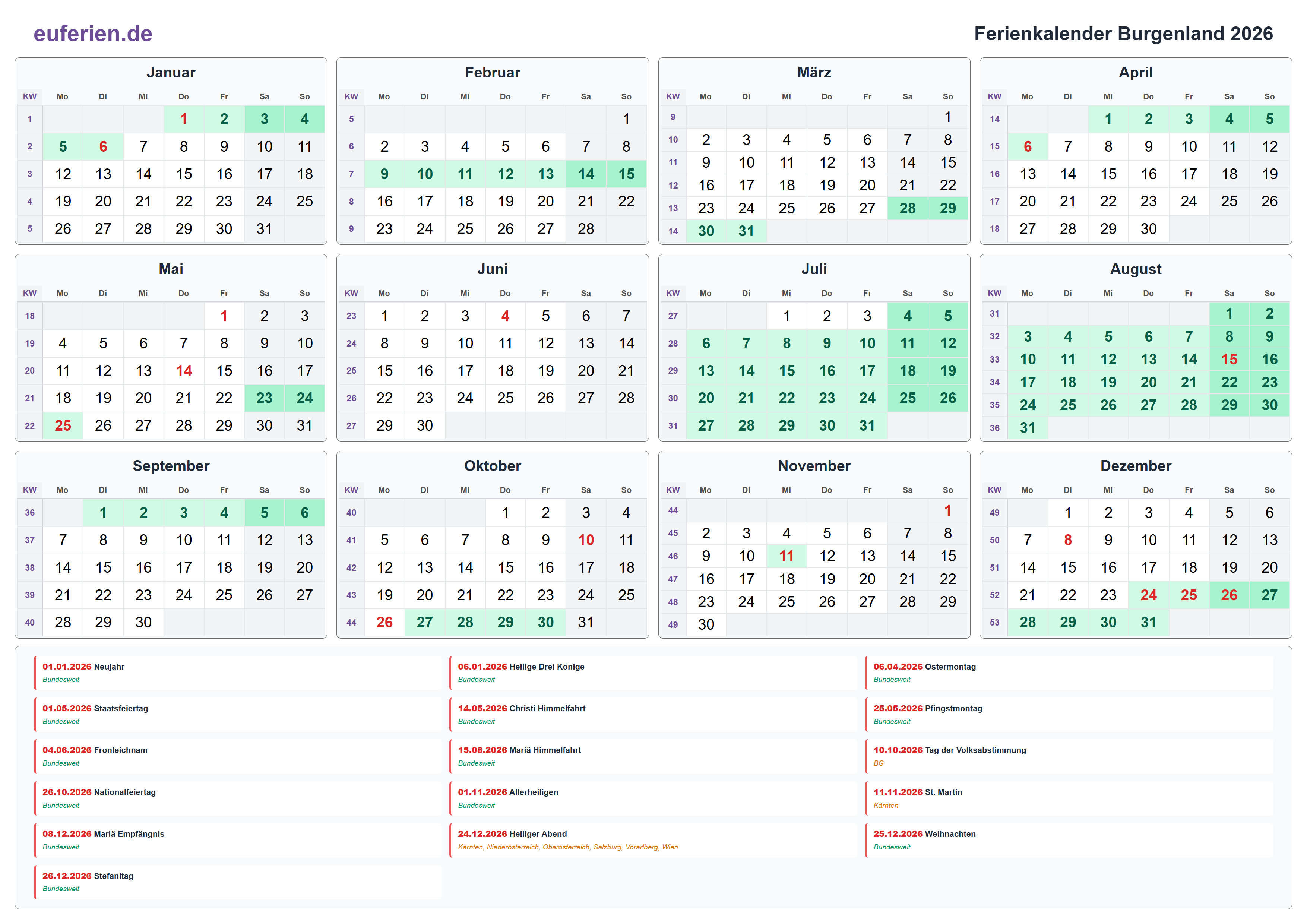Click the Pfingstmontag legend entry
The width and height of the screenshot is (1307, 924).
coord(927,708)
